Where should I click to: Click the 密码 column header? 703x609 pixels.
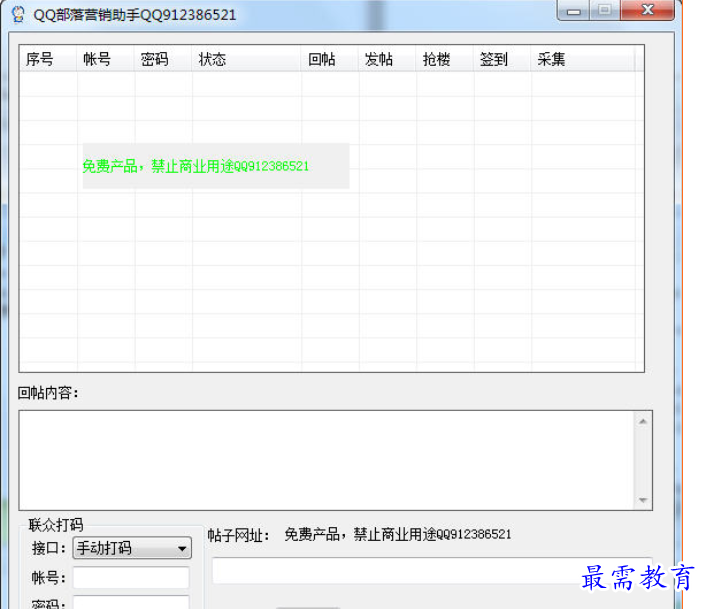163,59
